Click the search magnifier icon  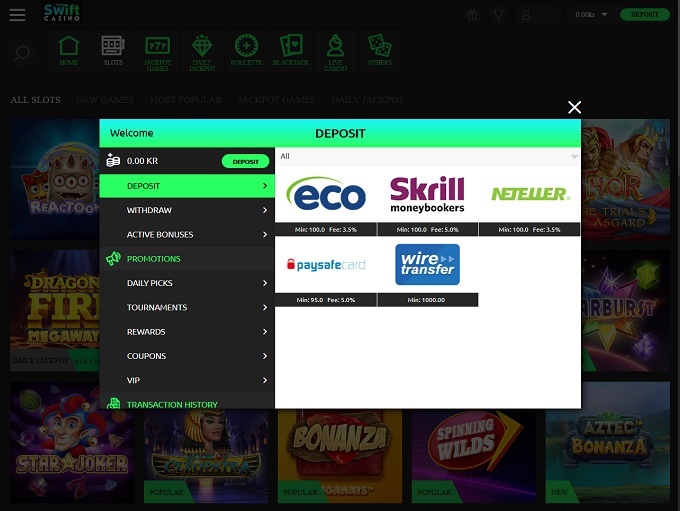(22, 53)
